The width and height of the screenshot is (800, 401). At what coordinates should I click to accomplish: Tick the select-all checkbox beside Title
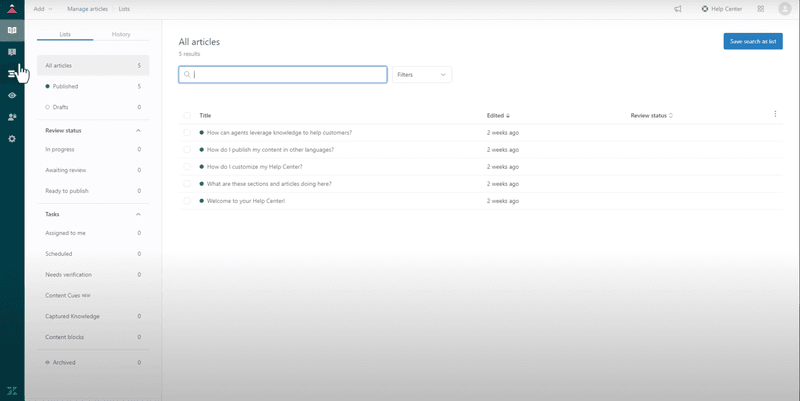(187, 116)
